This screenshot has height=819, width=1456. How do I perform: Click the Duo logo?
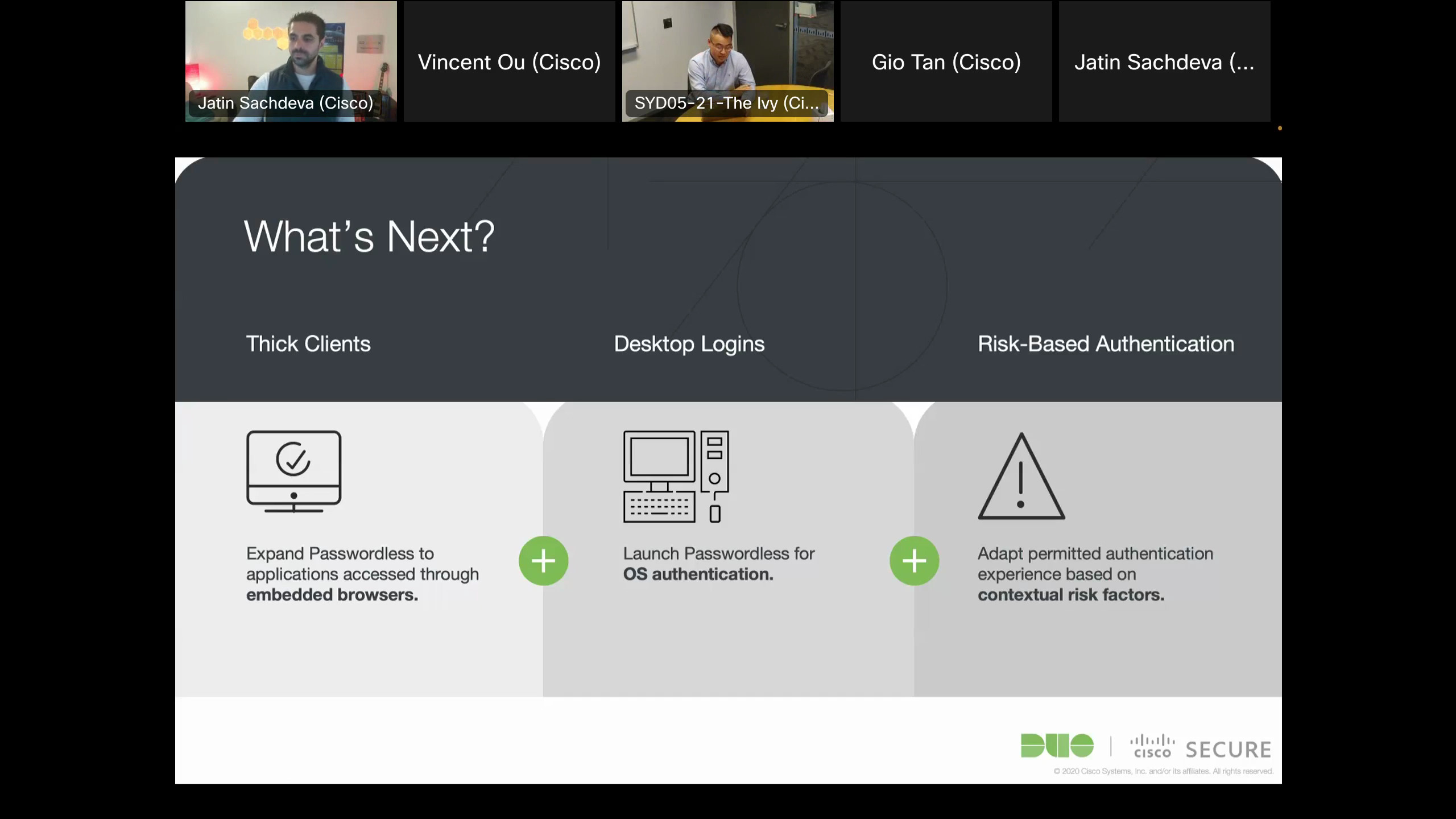[1057, 746]
